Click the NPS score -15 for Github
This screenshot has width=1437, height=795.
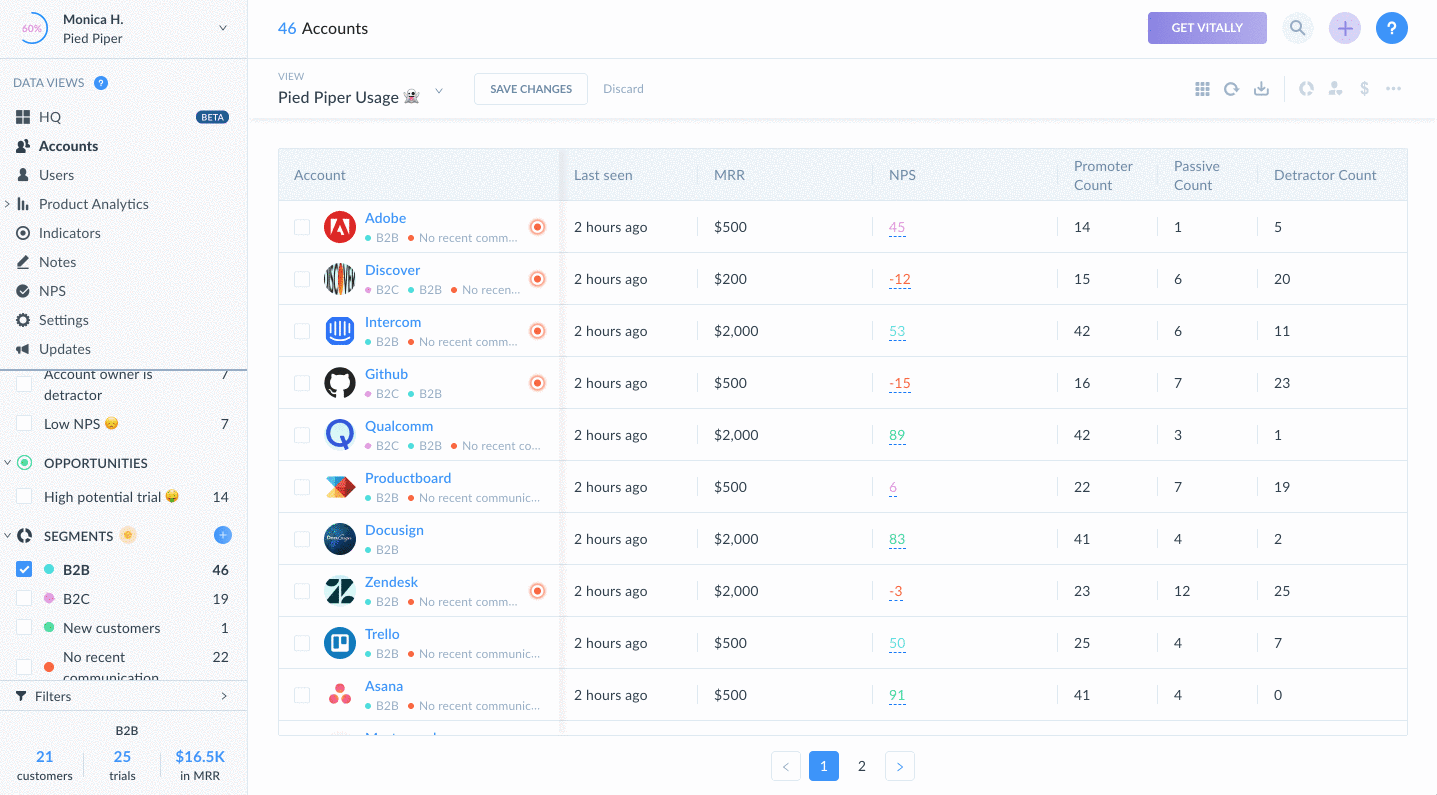[x=900, y=383]
